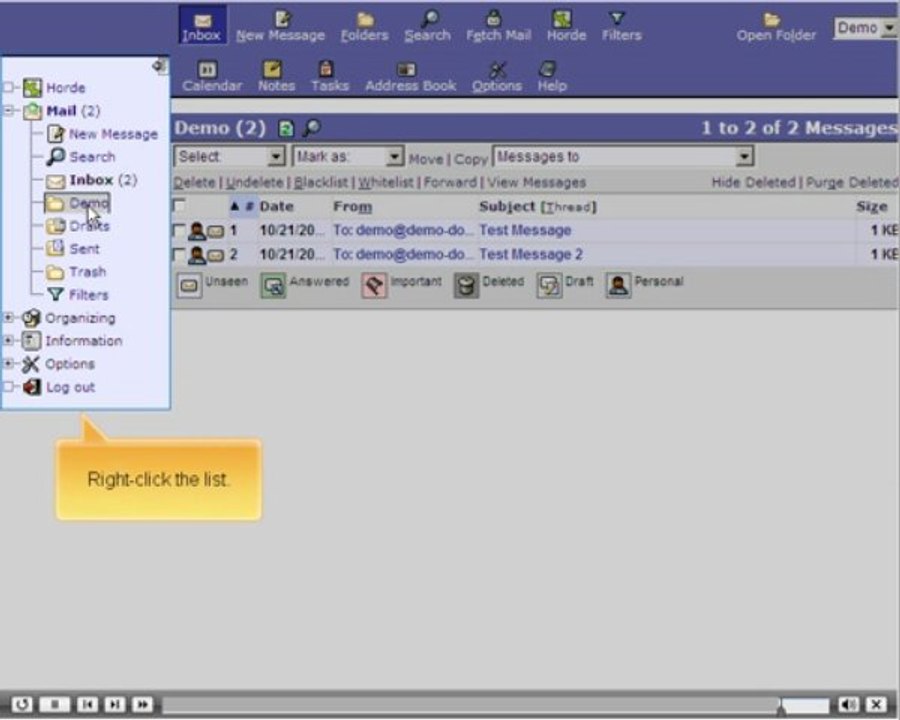Click the Blacklist link
This screenshot has width=900, height=720.
pos(321,183)
